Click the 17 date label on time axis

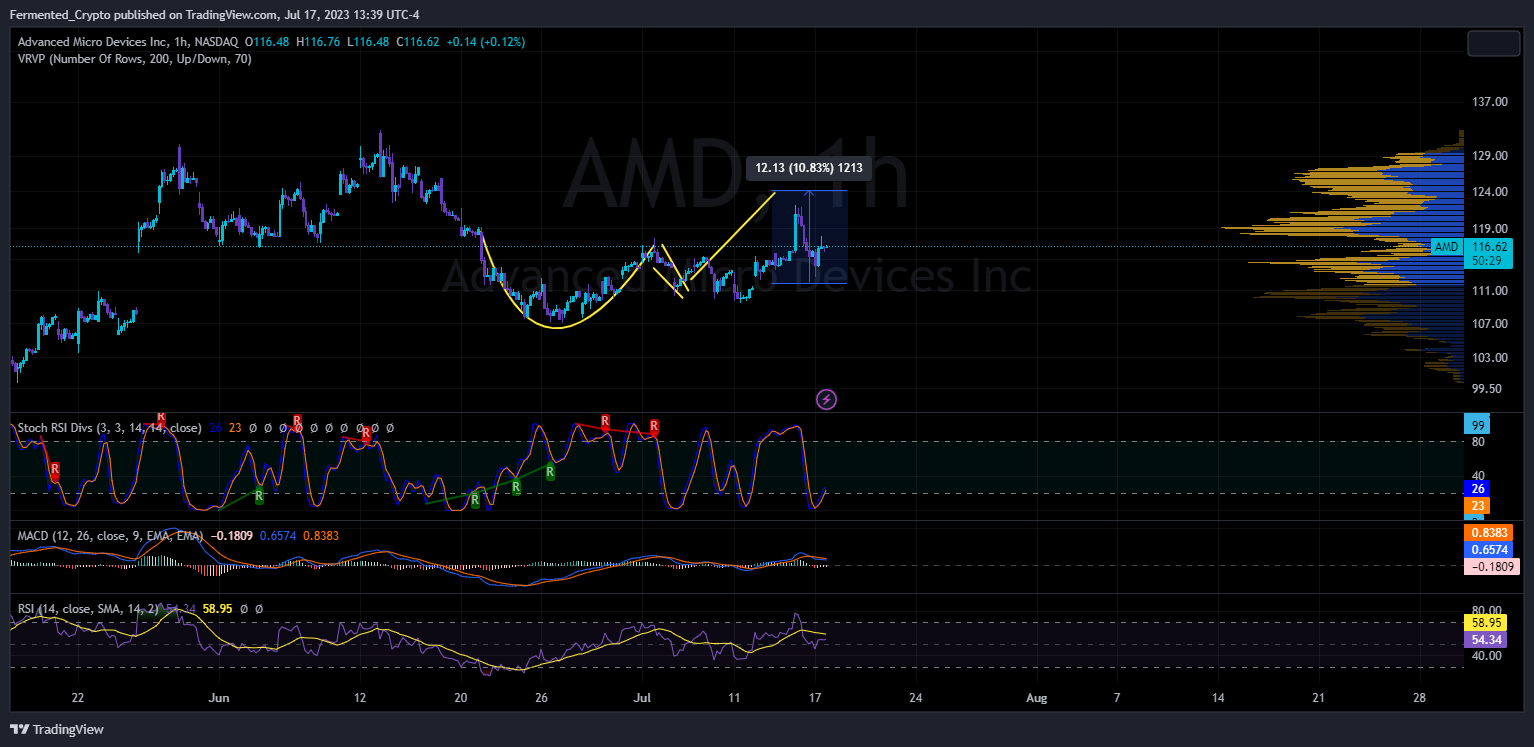point(816,697)
